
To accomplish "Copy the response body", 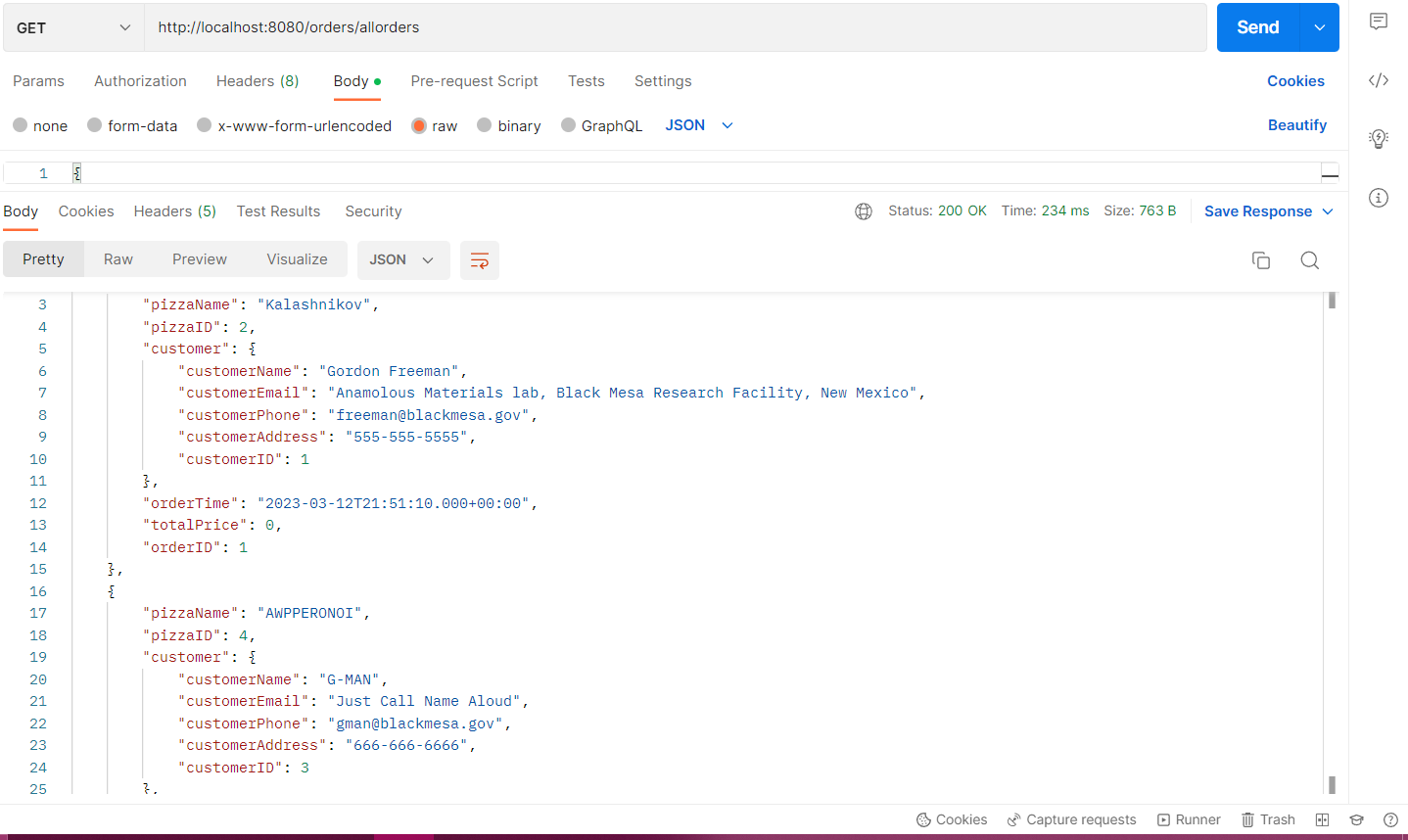I will [x=1261, y=259].
